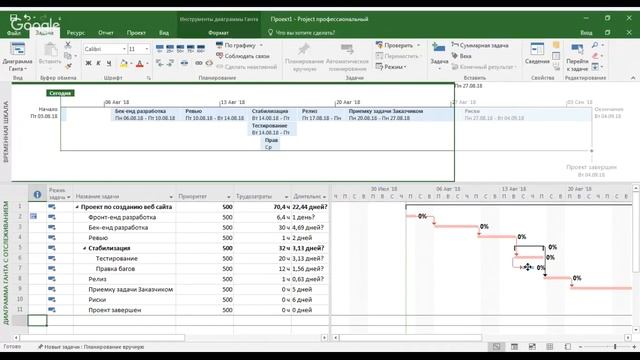Open Название задачи column filter dropdown

pyautogui.click(x=171, y=197)
